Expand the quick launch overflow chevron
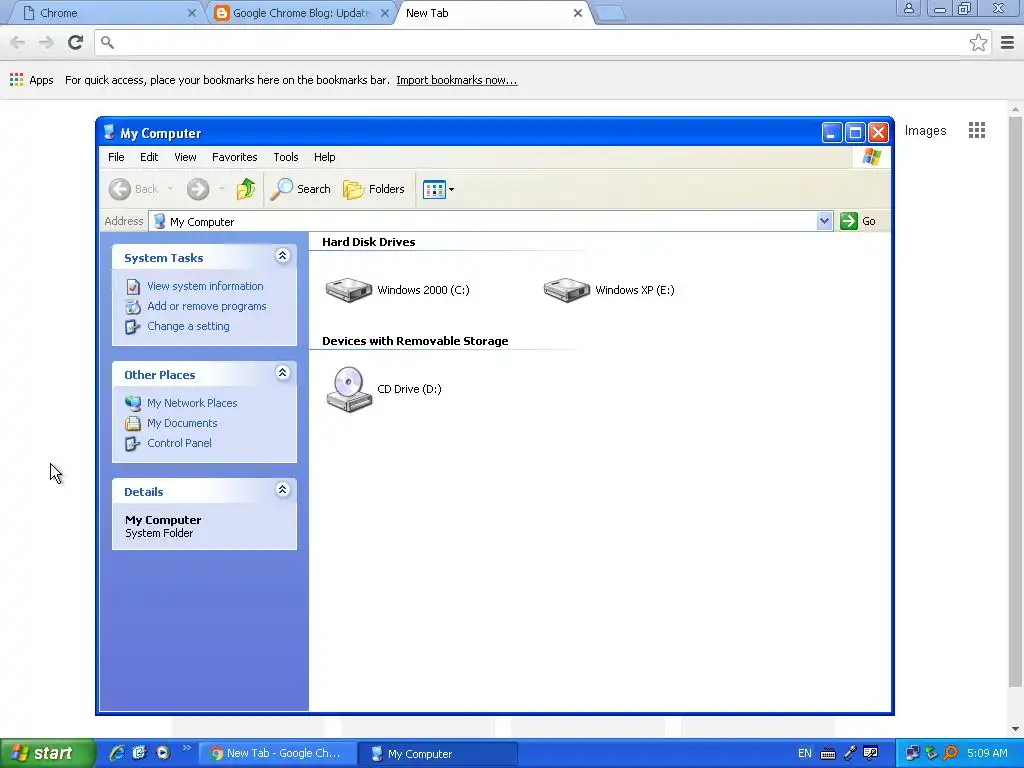Viewport: 1024px width, 768px height. click(186, 748)
